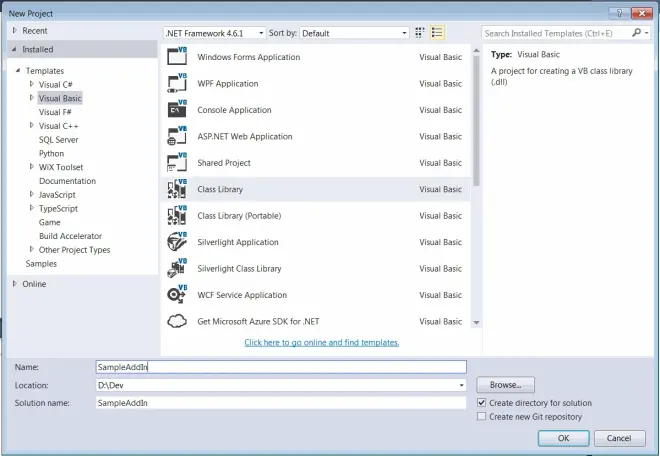Enable Create new Git repository
Viewport: 660px width, 456px height.
(482, 416)
